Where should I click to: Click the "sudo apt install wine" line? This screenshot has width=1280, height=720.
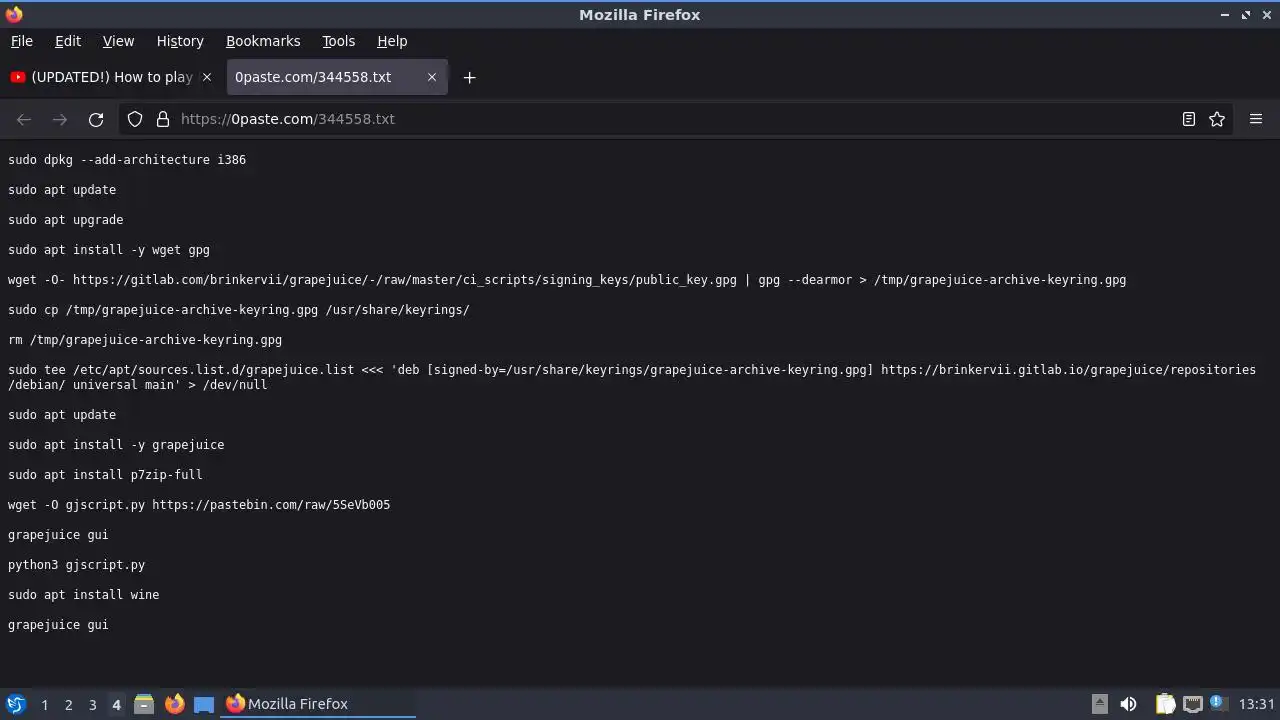coord(84,595)
